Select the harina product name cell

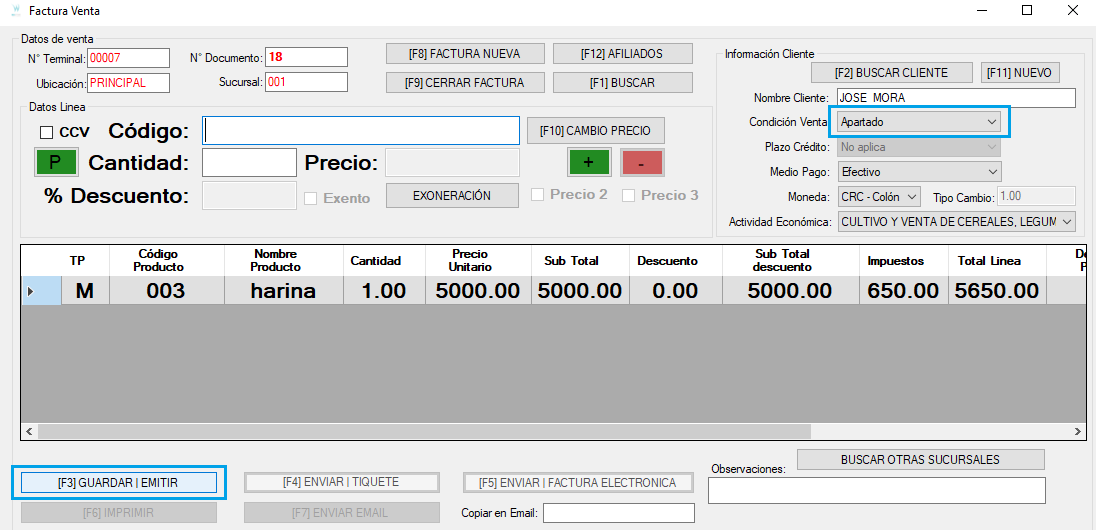tap(284, 291)
